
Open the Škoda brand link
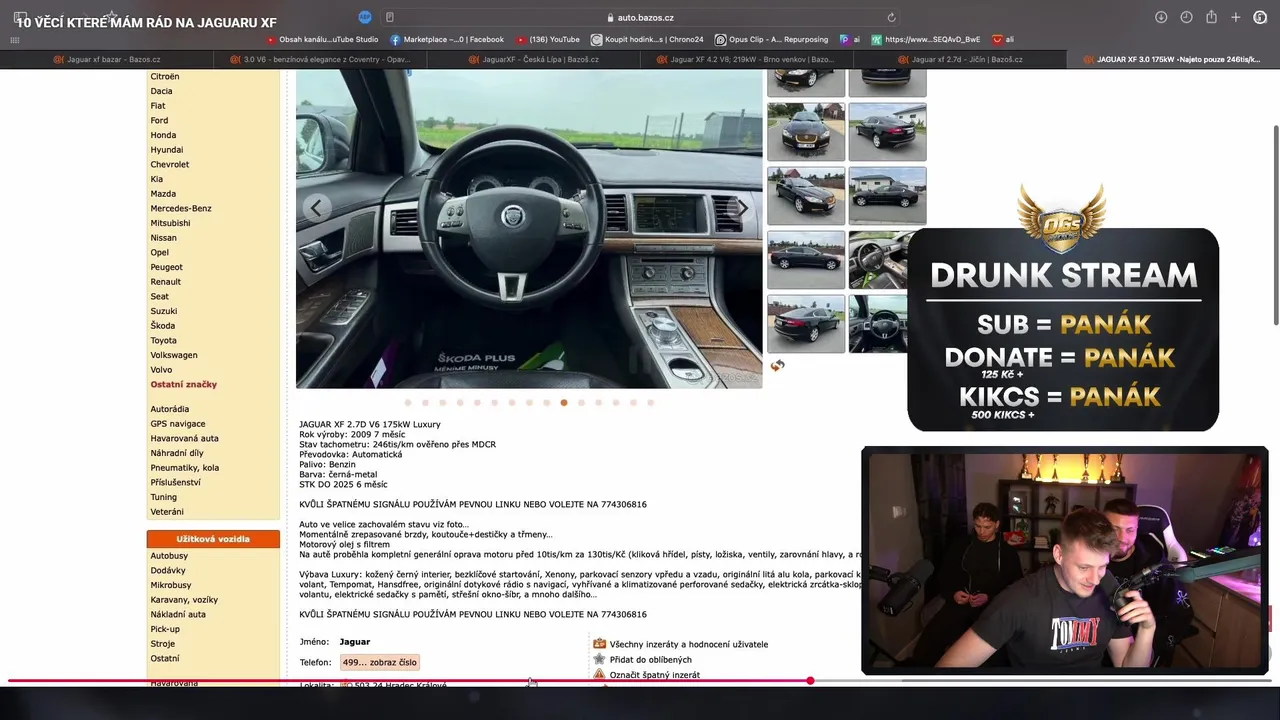click(x=163, y=325)
